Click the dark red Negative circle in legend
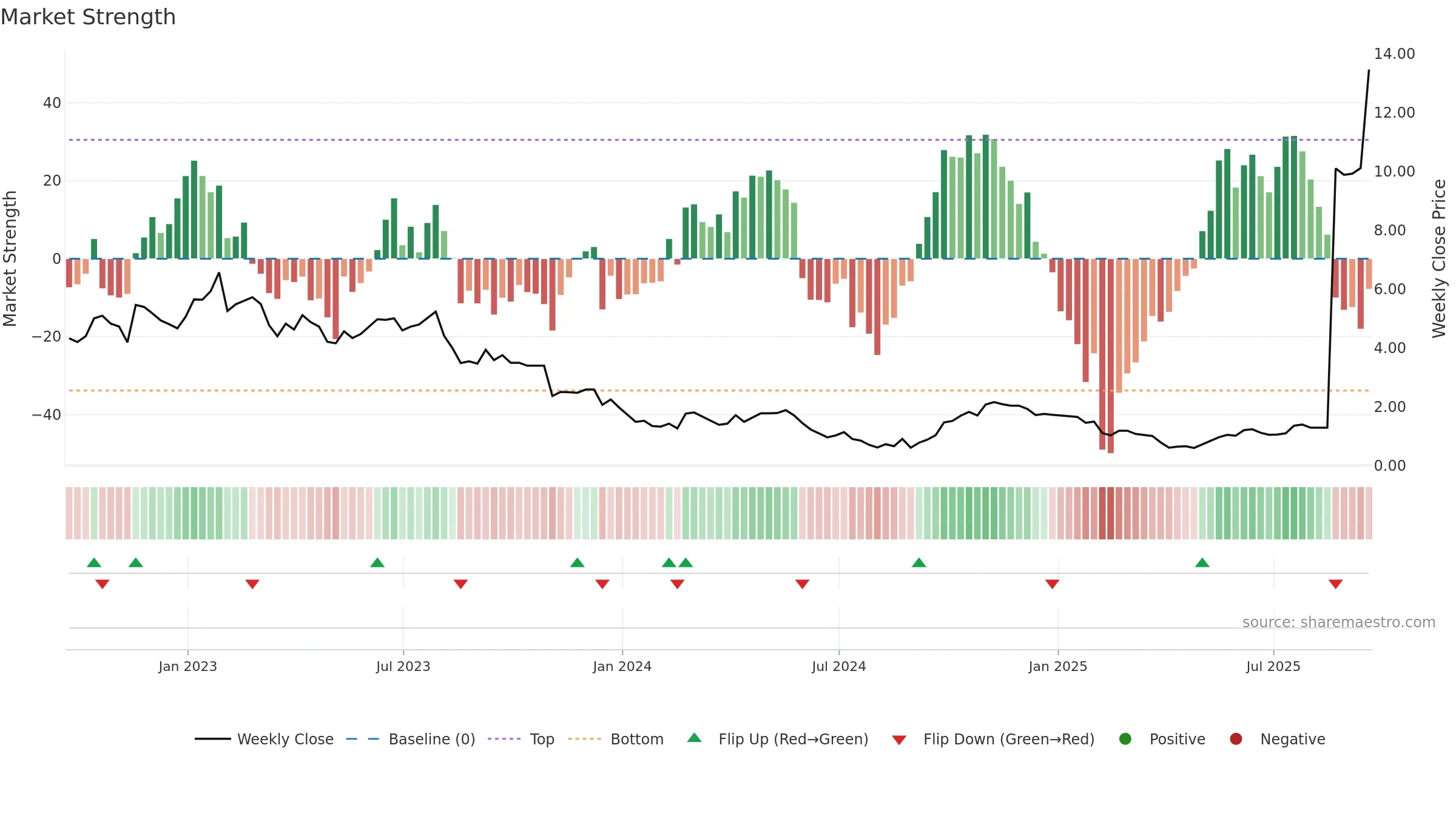 1236,739
